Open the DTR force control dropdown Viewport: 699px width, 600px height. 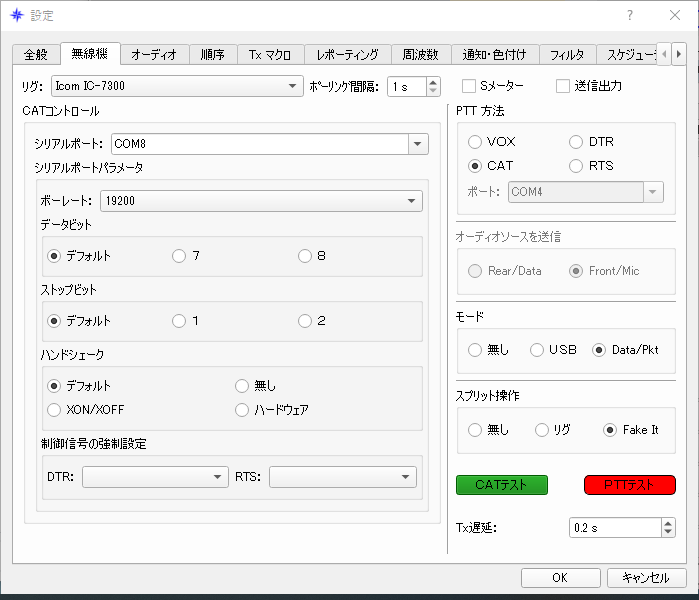coord(155,477)
